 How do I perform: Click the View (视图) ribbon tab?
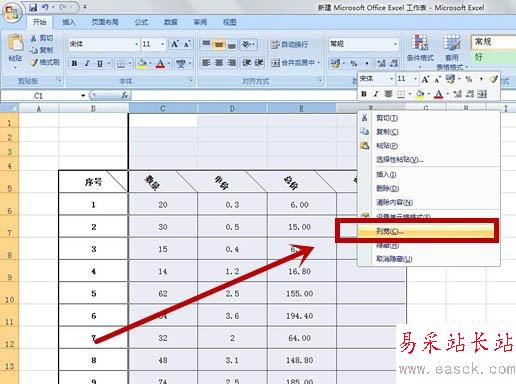point(230,22)
